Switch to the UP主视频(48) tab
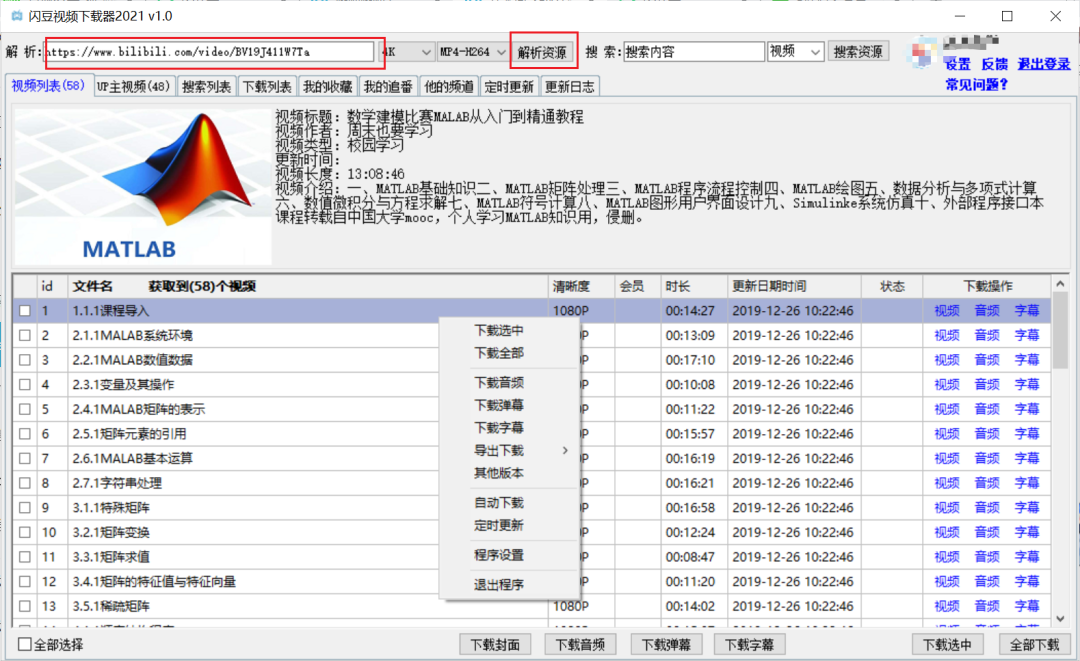This screenshot has height=661, width=1080. coord(134,87)
